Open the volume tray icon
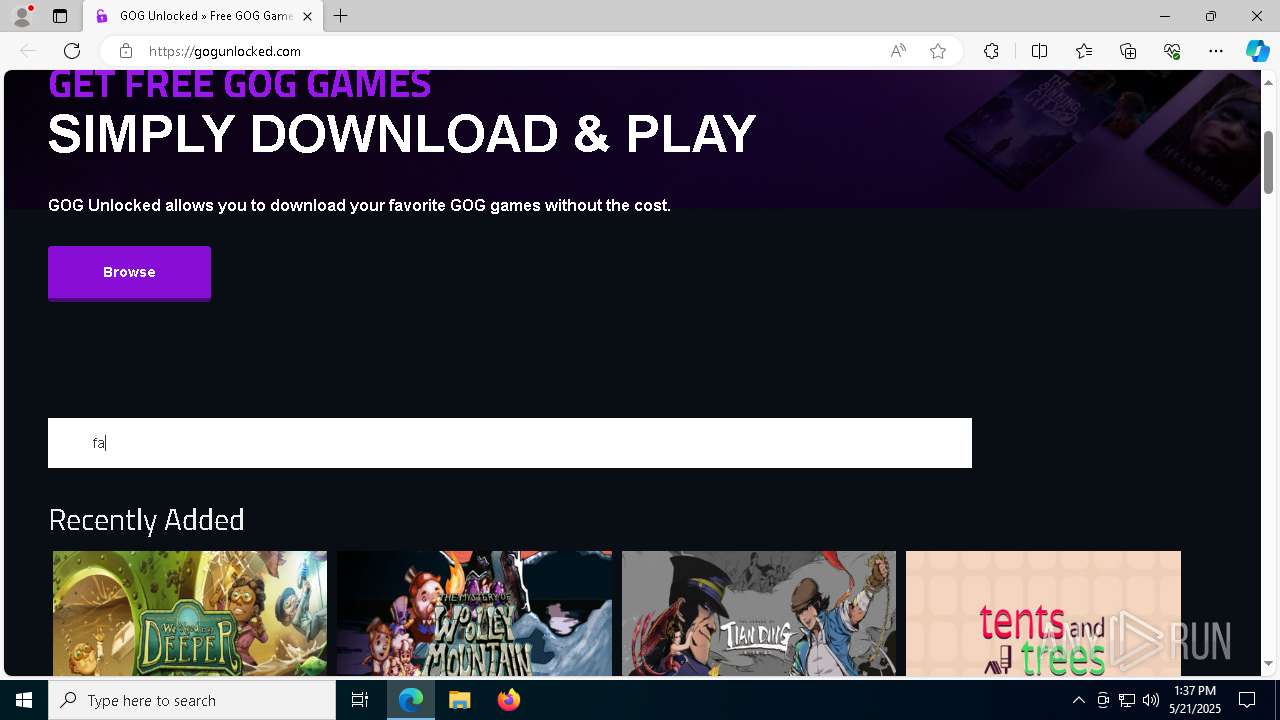The image size is (1280, 720). pos(1150,700)
